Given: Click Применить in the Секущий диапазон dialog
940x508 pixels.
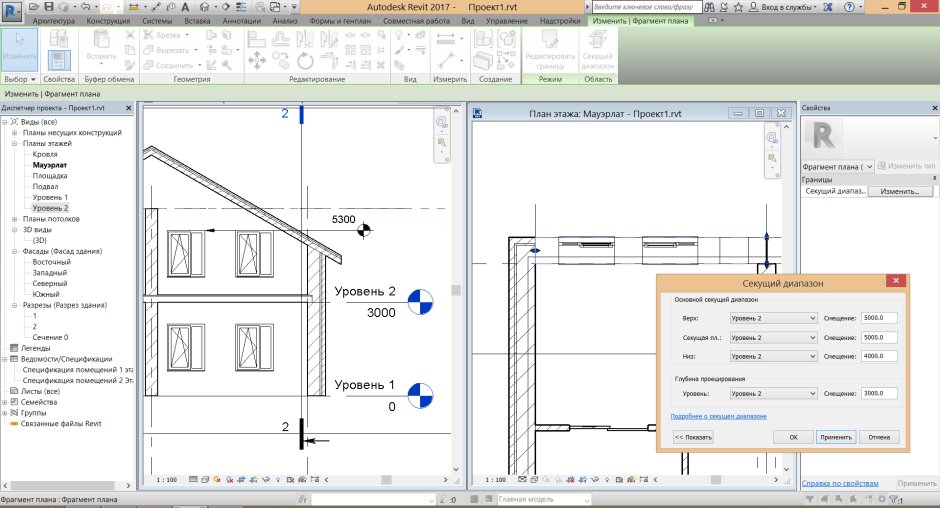Looking at the screenshot, I should click(x=836, y=437).
